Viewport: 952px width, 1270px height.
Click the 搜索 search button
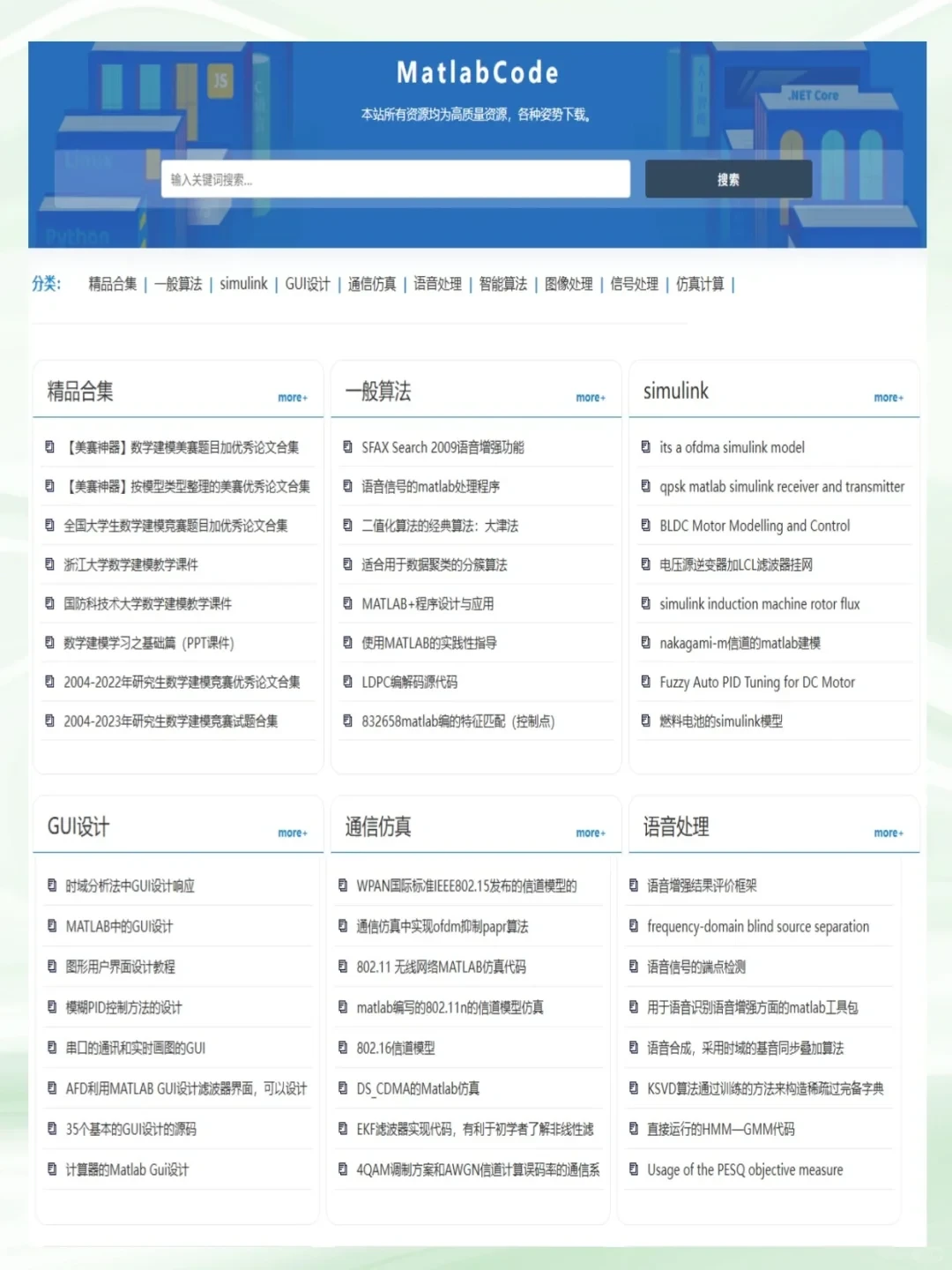pos(729,179)
